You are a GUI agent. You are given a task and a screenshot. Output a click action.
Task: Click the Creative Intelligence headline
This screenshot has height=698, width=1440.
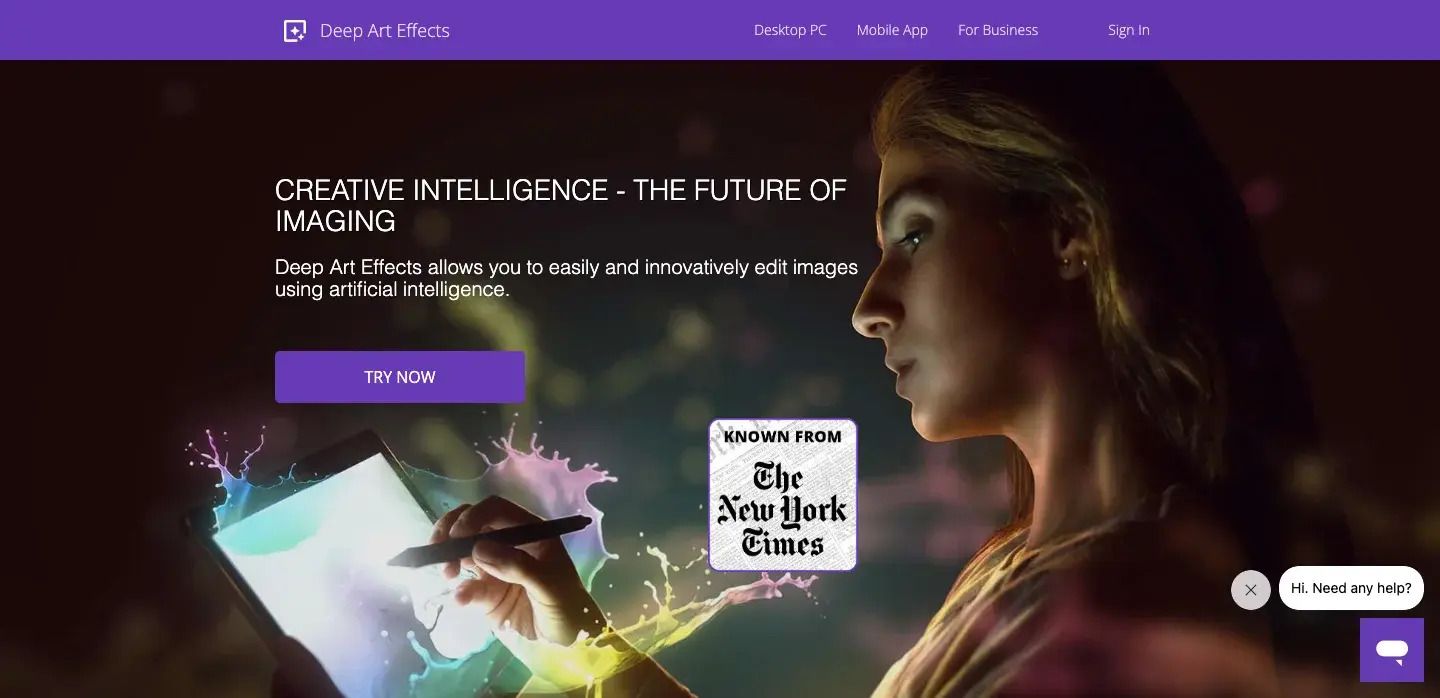[561, 205]
